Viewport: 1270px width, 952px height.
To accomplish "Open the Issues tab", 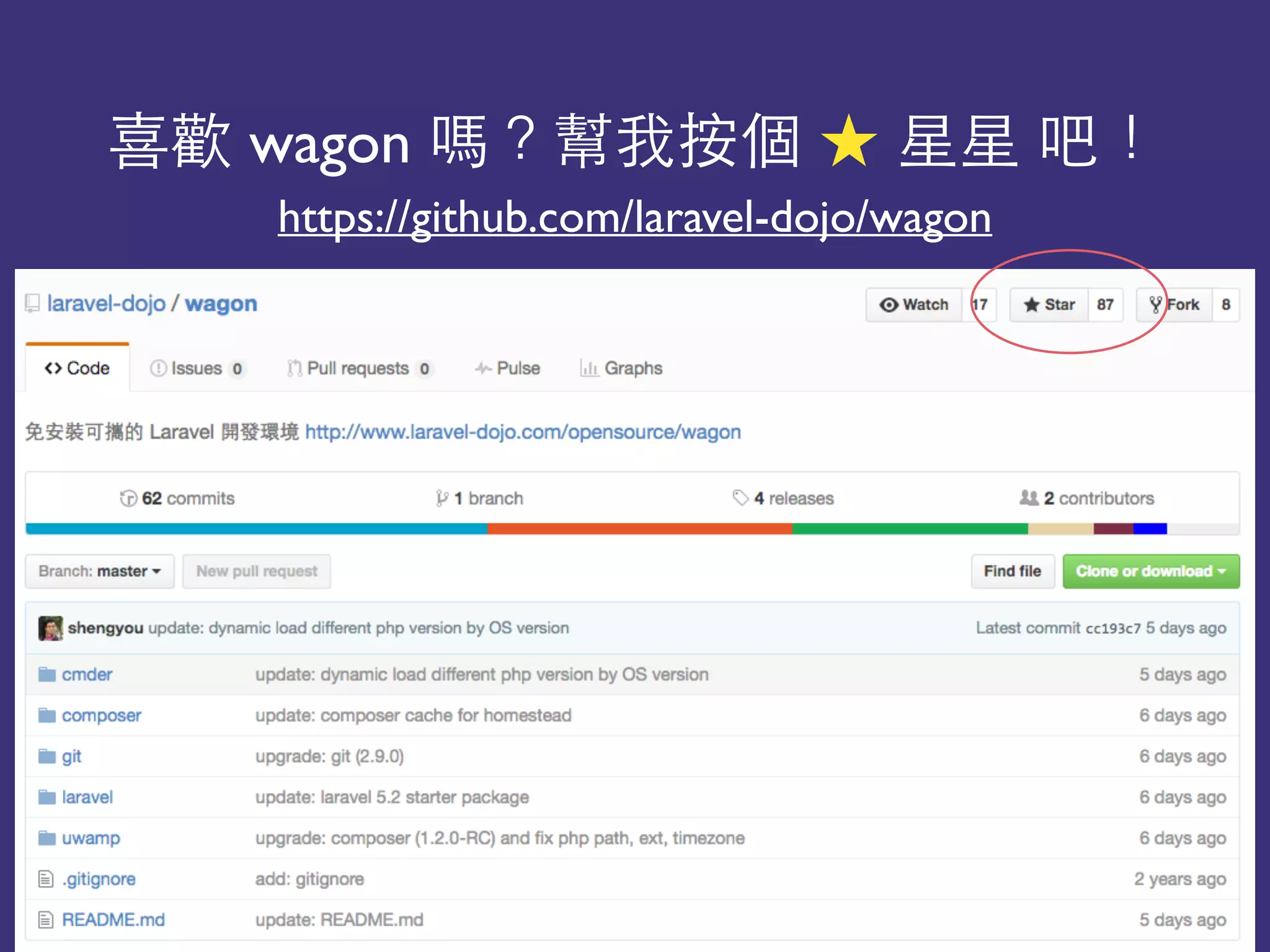I will click(x=198, y=368).
